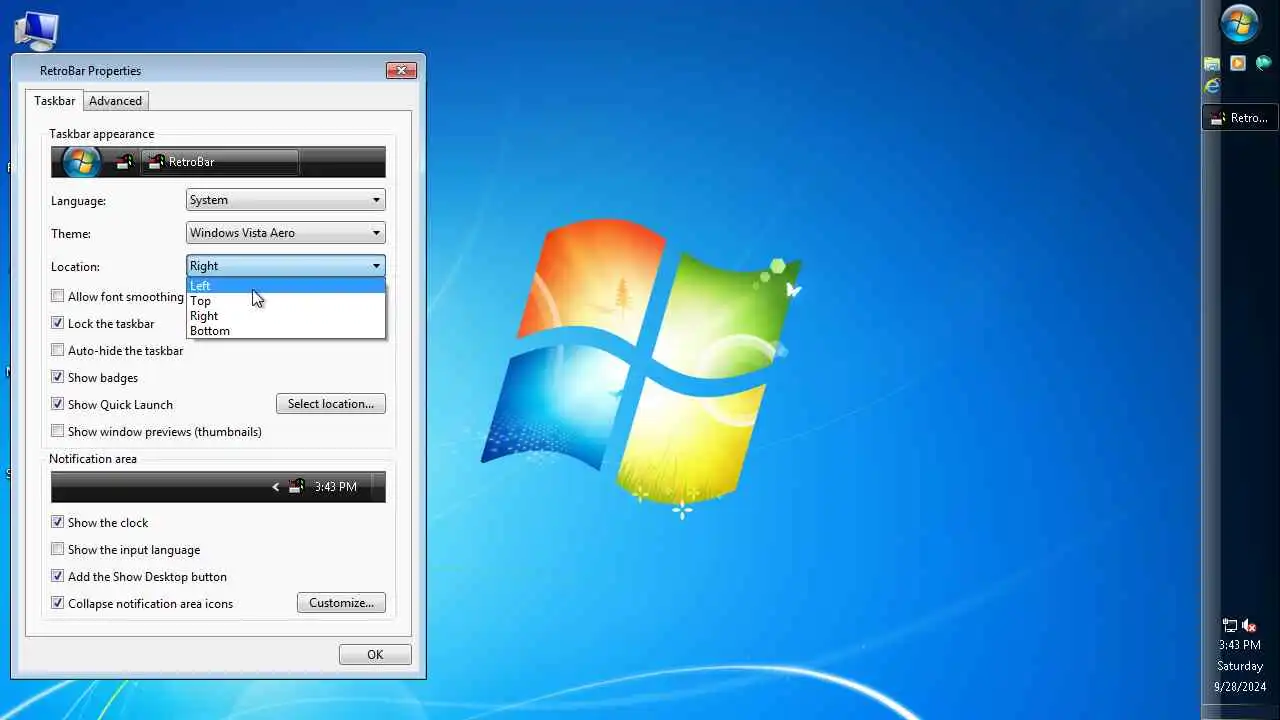
Task: Launch Windows Media Player from Quick Launch
Action: (1238, 63)
